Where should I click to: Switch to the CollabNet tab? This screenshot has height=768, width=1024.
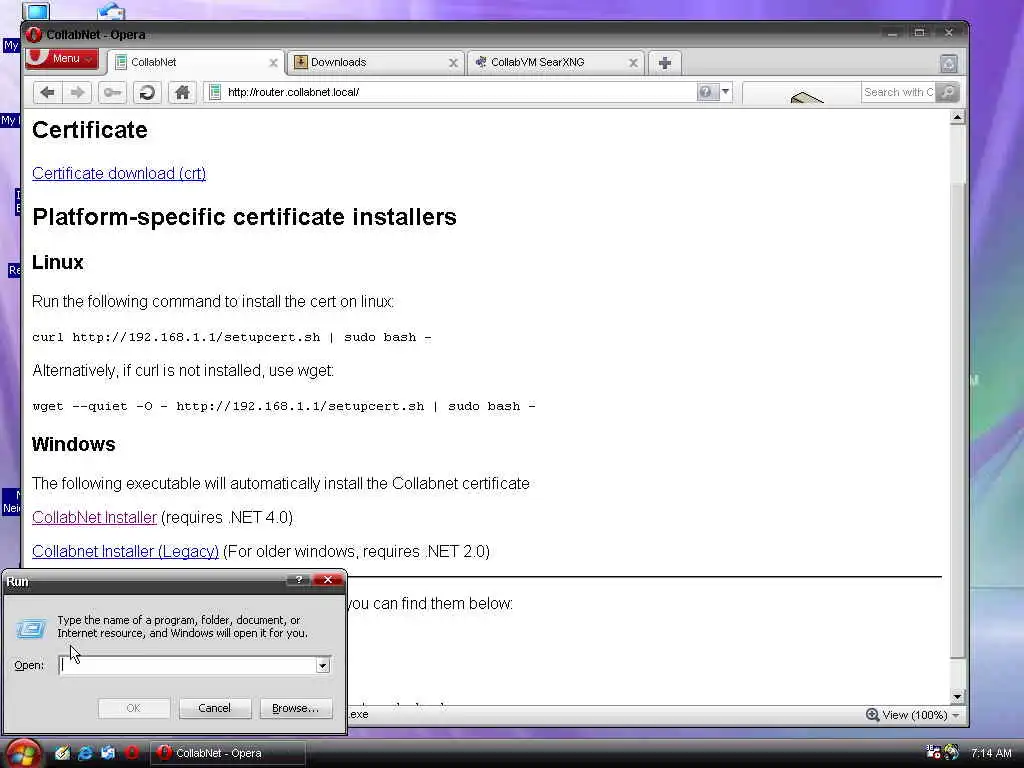click(x=196, y=62)
